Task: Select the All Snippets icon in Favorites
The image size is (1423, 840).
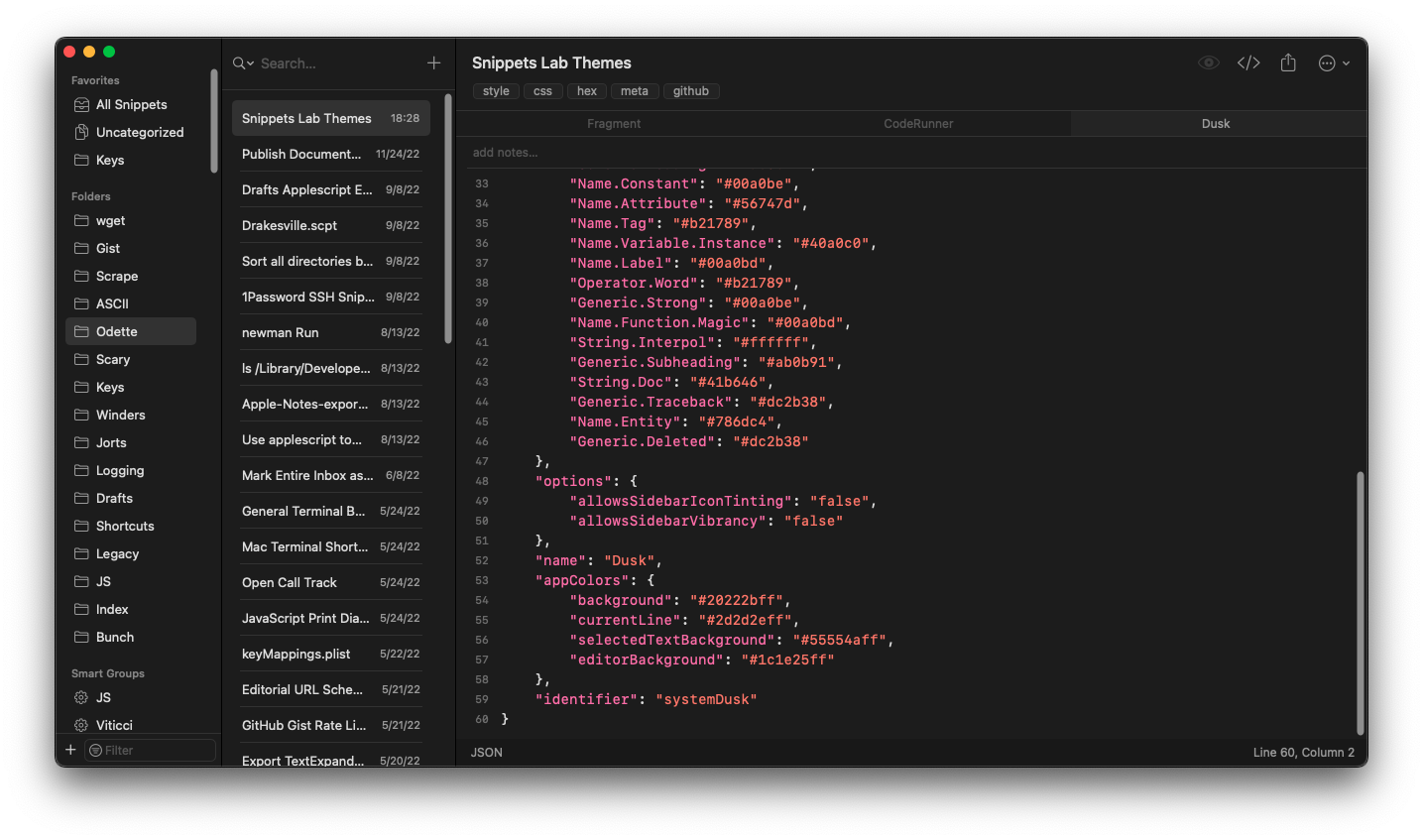Action: coord(82,105)
